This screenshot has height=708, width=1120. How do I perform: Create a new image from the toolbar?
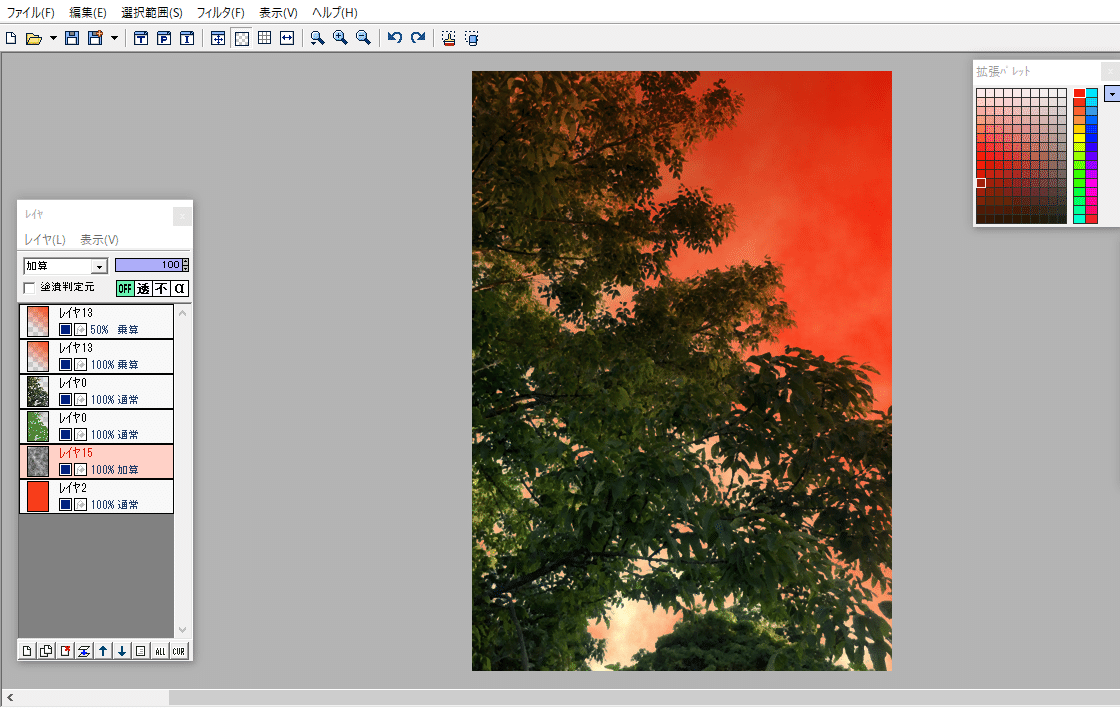click(x=11, y=38)
